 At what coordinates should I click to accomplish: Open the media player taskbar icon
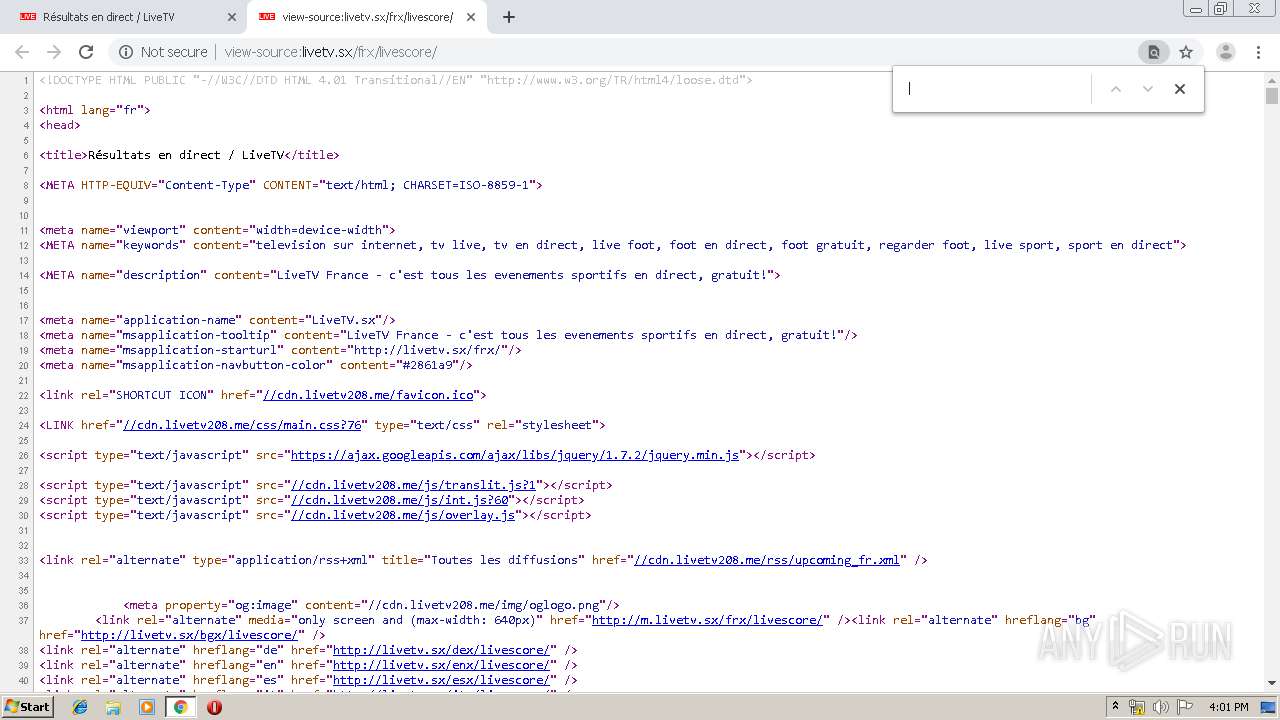pos(147,707)
